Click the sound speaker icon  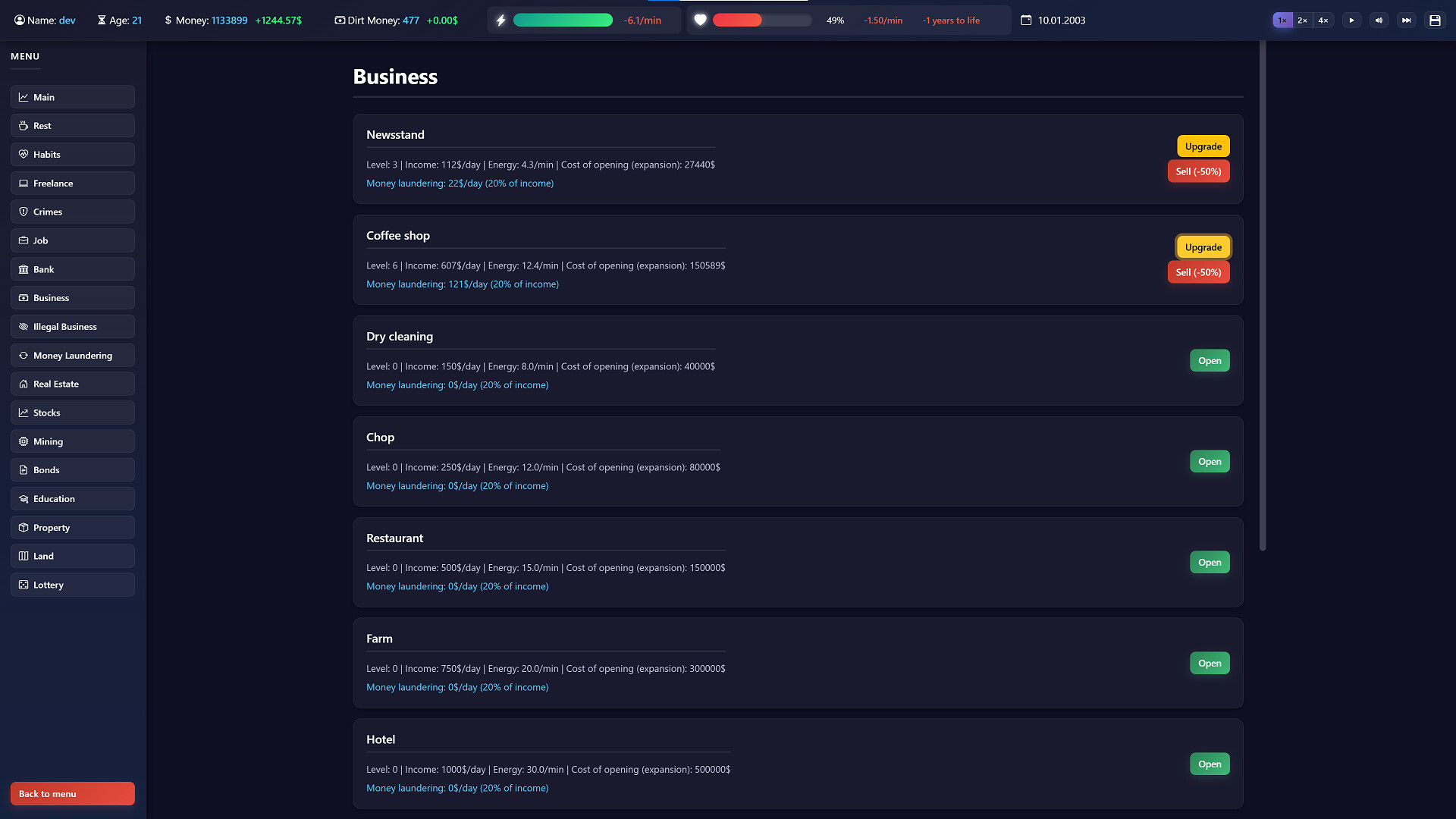point(1379,20)
